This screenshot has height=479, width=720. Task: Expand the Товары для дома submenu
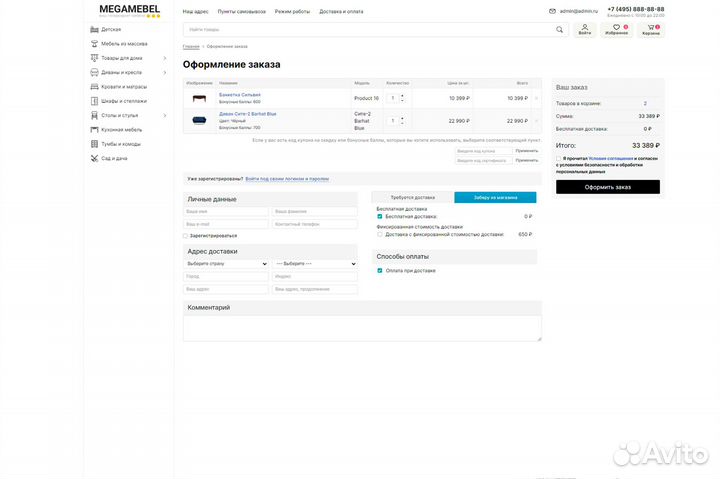pos(165,58)
